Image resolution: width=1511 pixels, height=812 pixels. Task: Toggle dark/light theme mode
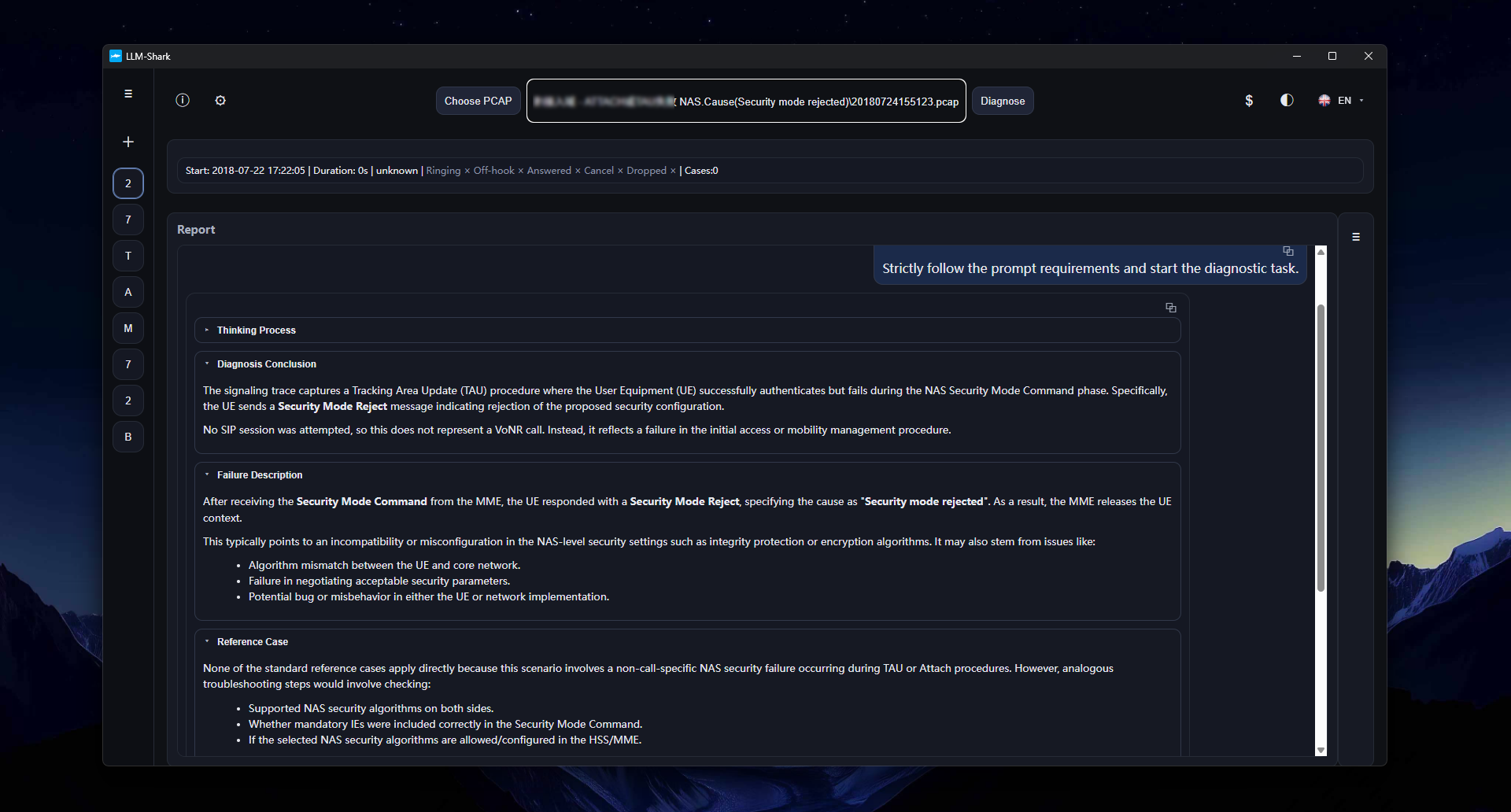[1287, 100]
